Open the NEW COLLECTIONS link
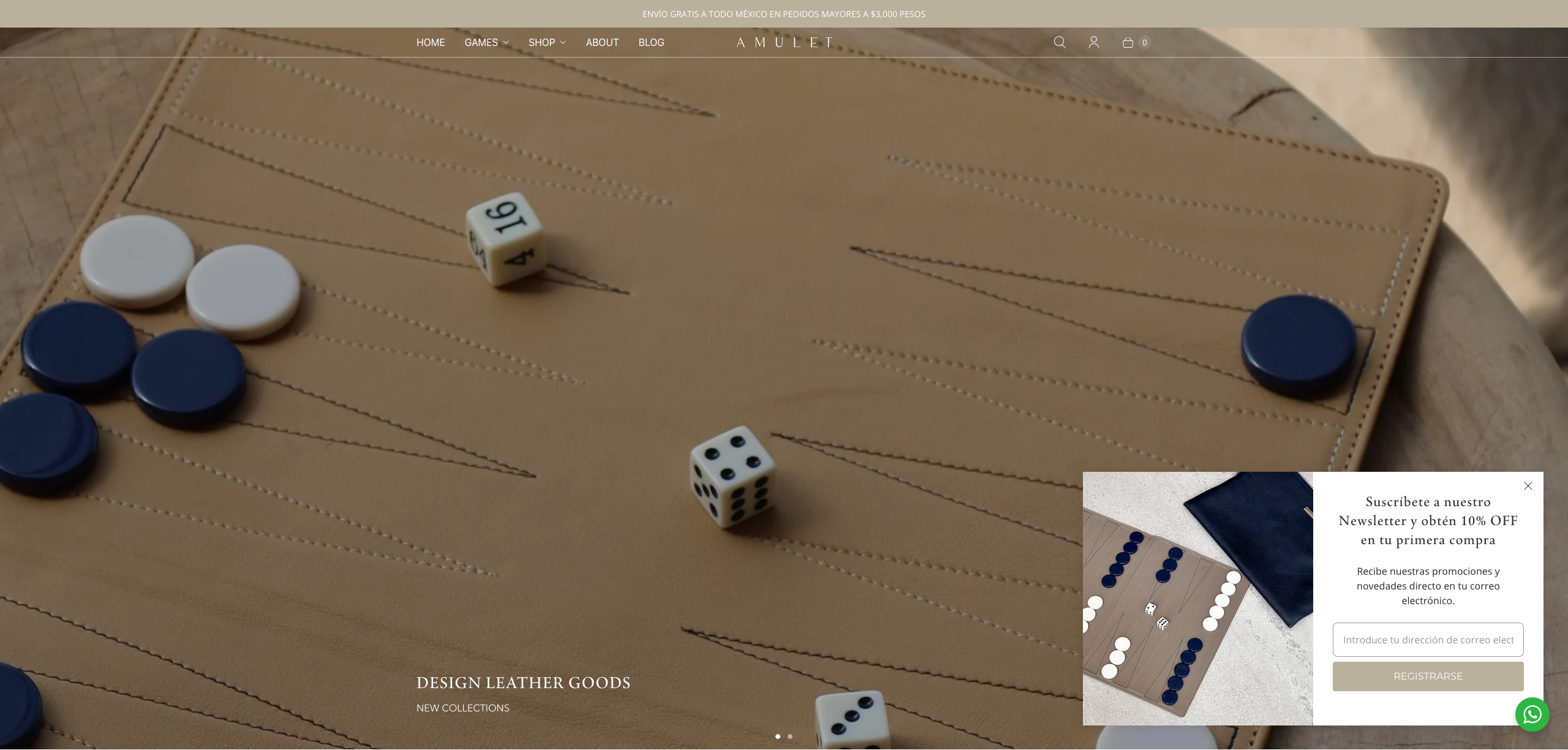Screen dimensions: 1568x750 click(463, 708)
